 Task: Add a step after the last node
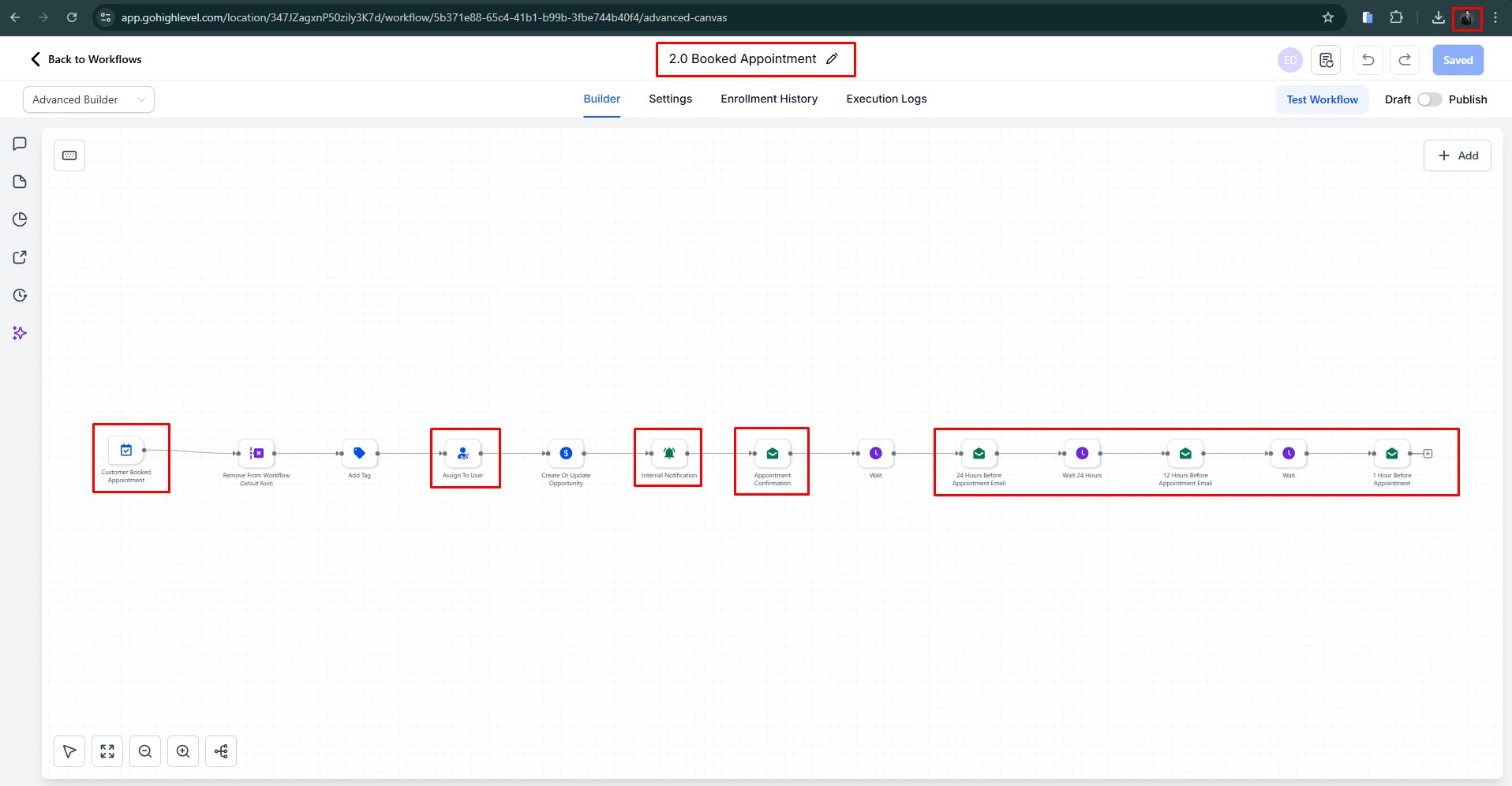(1428, 454)
